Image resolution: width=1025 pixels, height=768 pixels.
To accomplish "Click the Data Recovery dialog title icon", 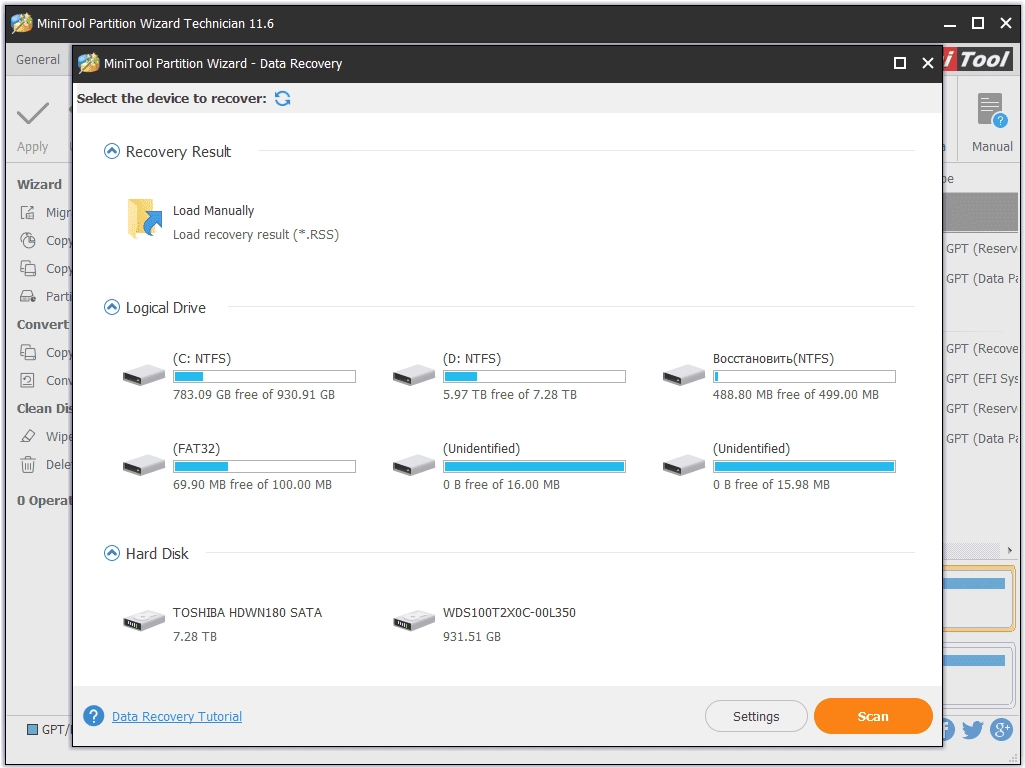I will tap(88, 63).
